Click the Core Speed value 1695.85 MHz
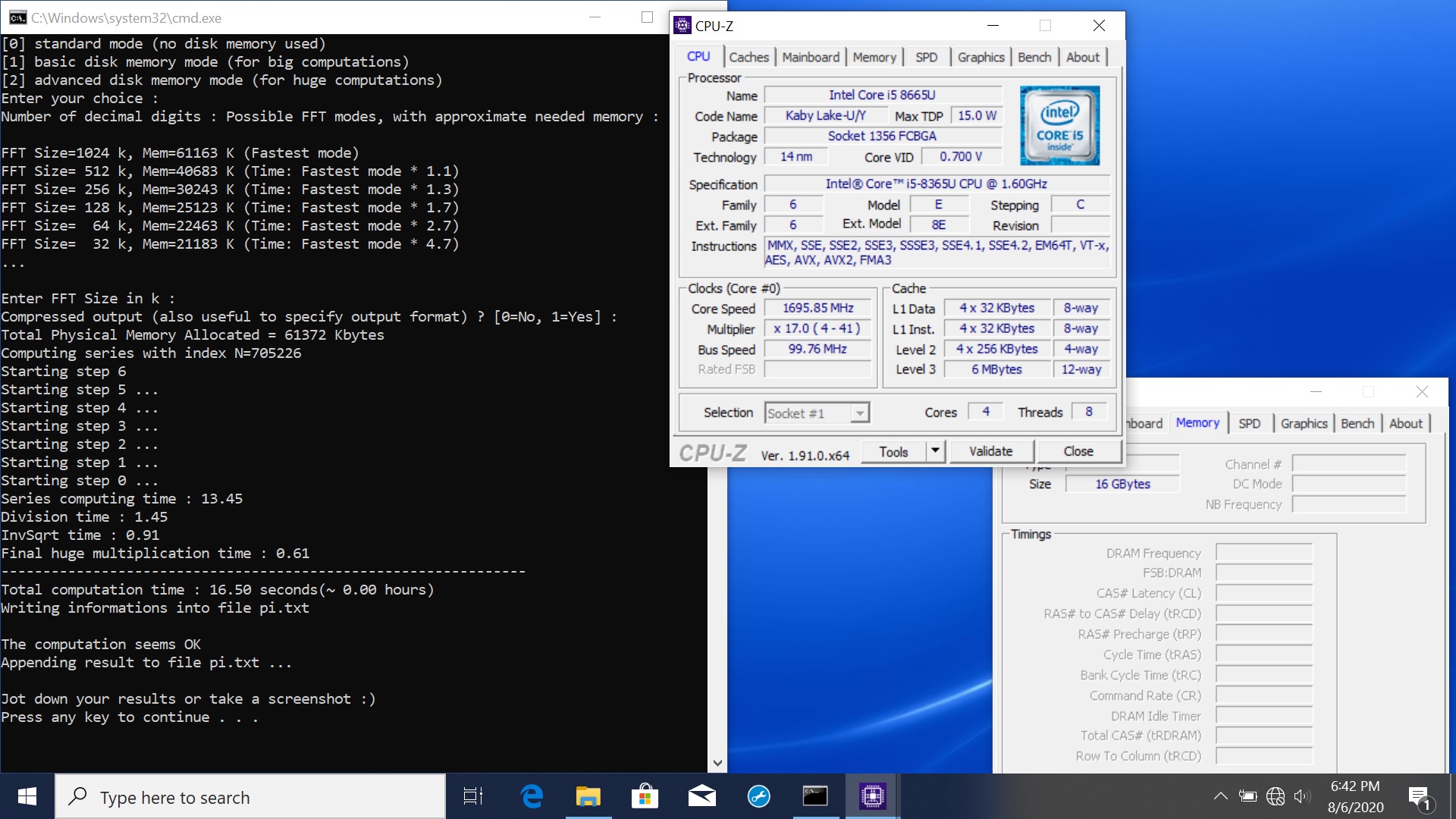Image resolution: width=1456 pixels, height=819 pixels. pos(817,309)
